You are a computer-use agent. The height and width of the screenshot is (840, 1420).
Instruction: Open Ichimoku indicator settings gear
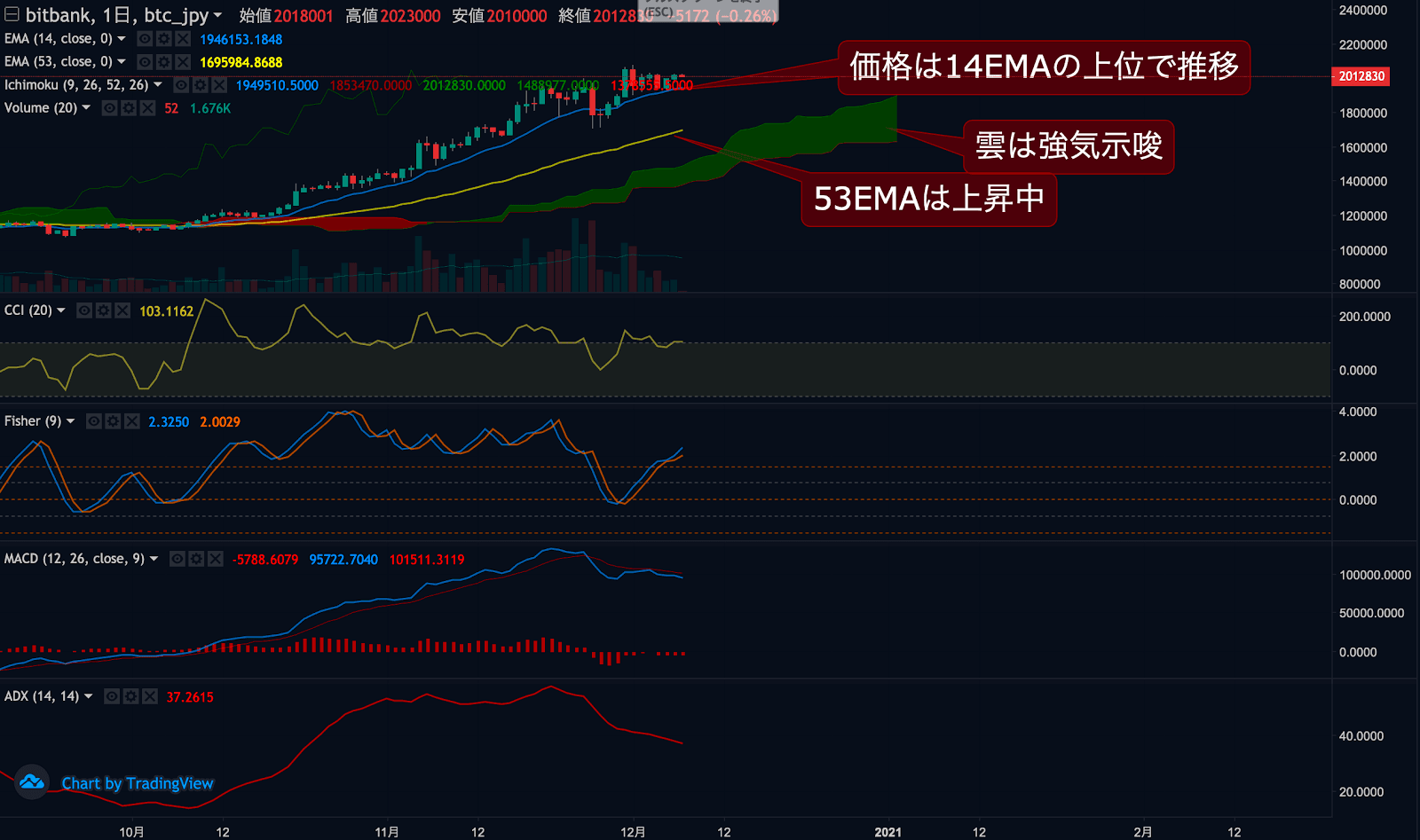200,85
